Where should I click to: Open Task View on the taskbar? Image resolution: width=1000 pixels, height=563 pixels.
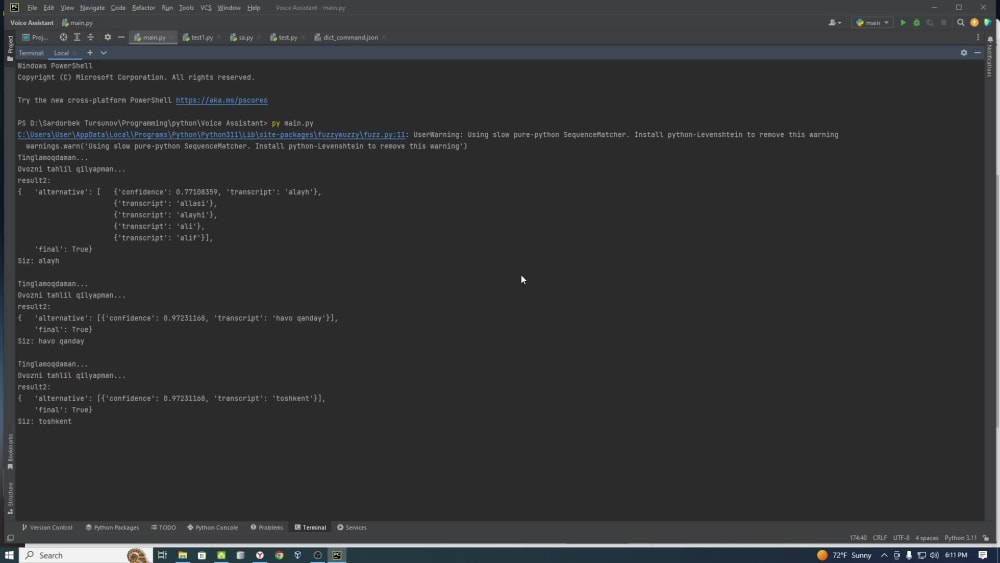(162, 555)
